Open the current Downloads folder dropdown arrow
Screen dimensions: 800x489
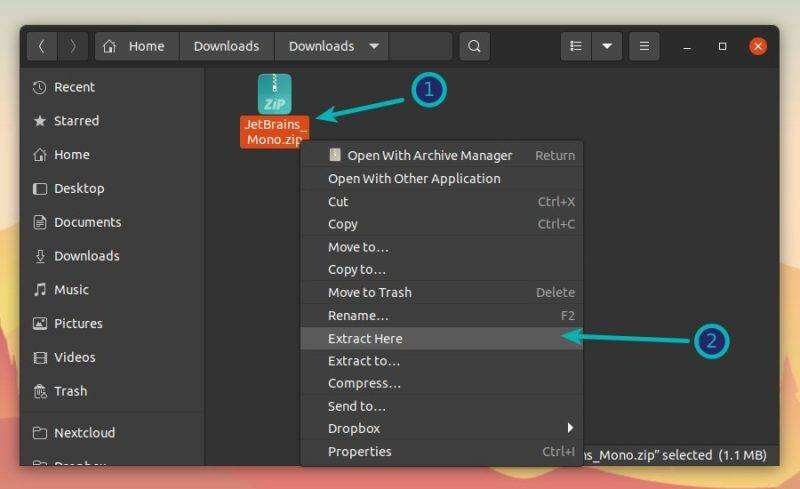[x=374, y=46]
